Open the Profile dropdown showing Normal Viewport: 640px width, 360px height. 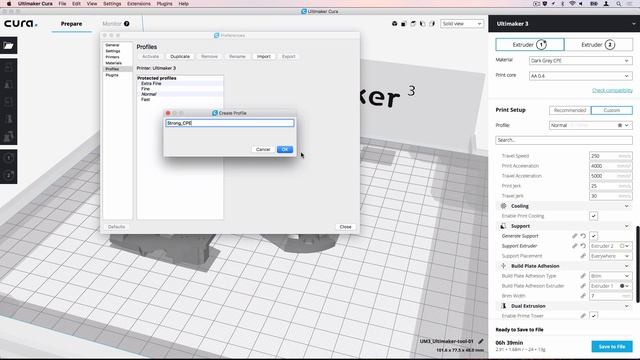pyautogui.click(x=591, y=125)
